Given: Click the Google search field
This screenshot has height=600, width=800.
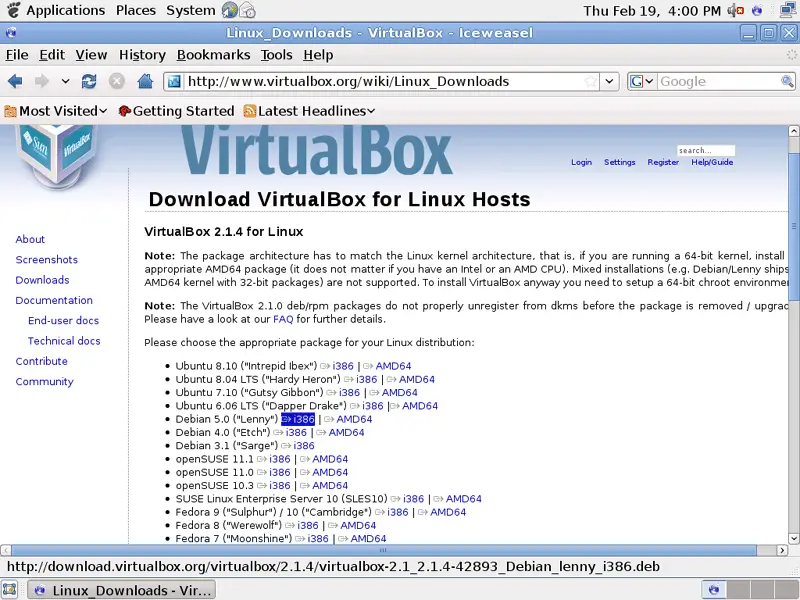Looking at the screenshot, I should tap(718, 81).
